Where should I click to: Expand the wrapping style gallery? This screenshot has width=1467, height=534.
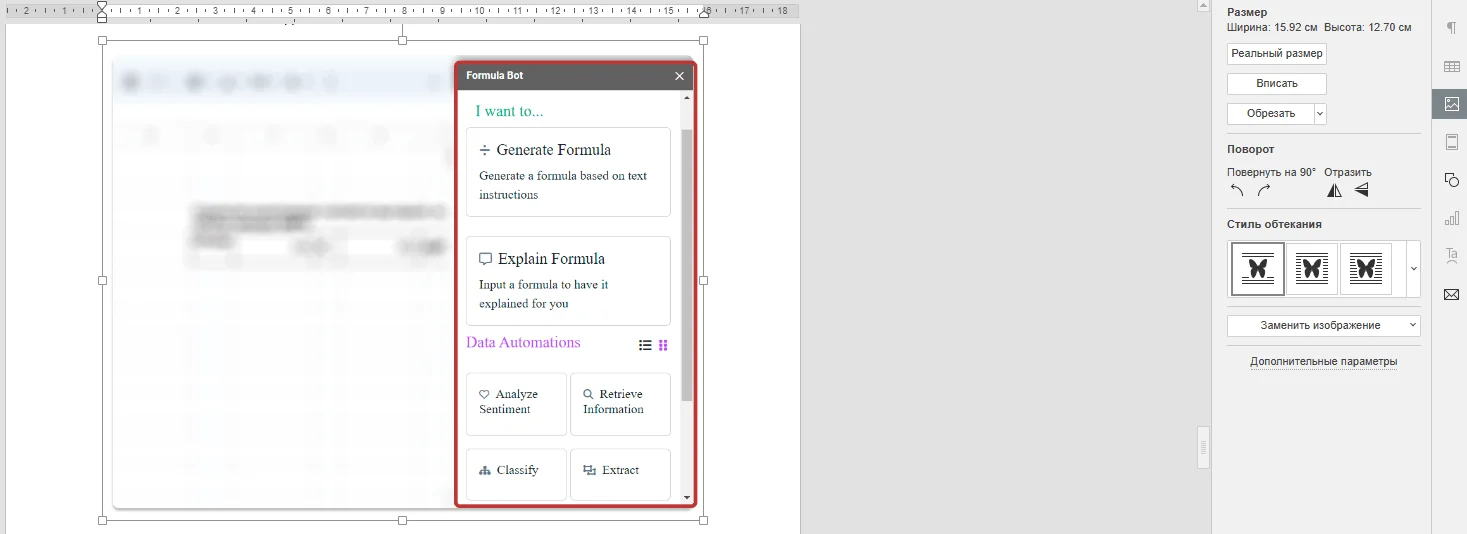coord(1413,268)
